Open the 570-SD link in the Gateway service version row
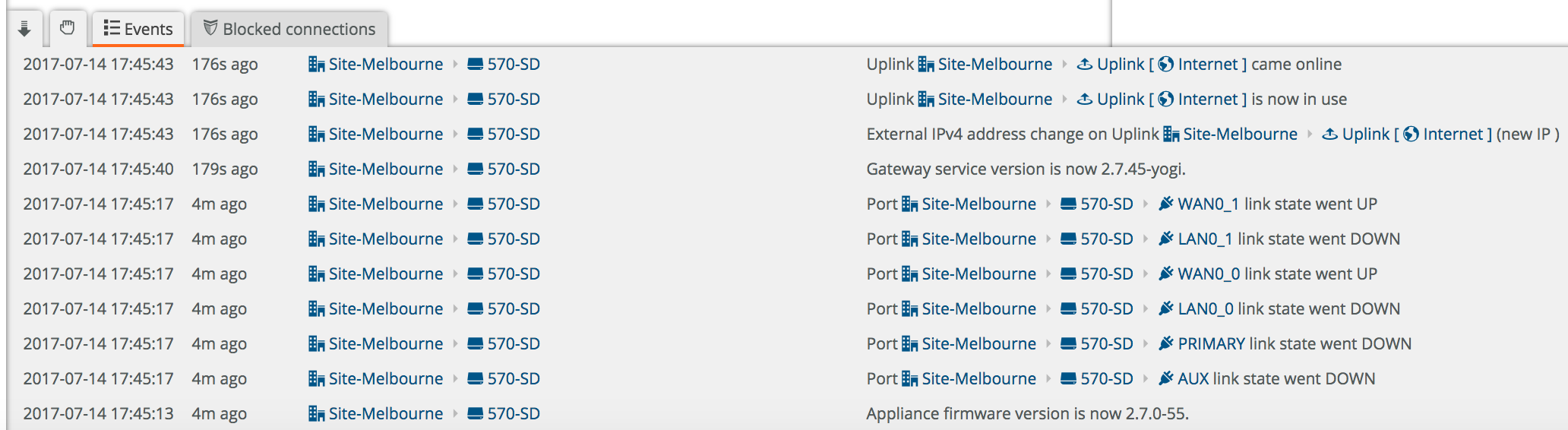This screenshot has width=1568, height=430. [514, 169]
